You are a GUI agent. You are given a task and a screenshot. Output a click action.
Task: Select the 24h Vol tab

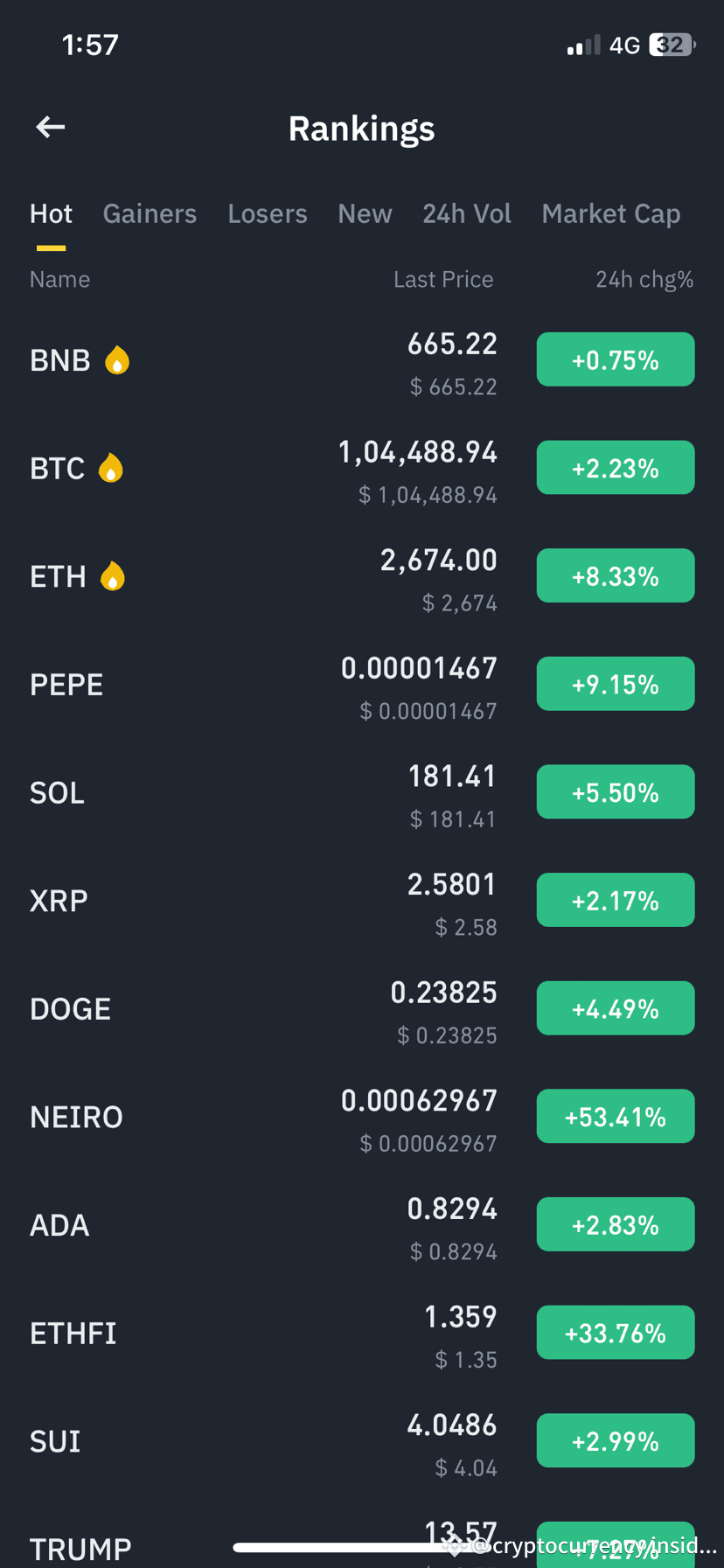pyautogui.click(x=467, y=214)
